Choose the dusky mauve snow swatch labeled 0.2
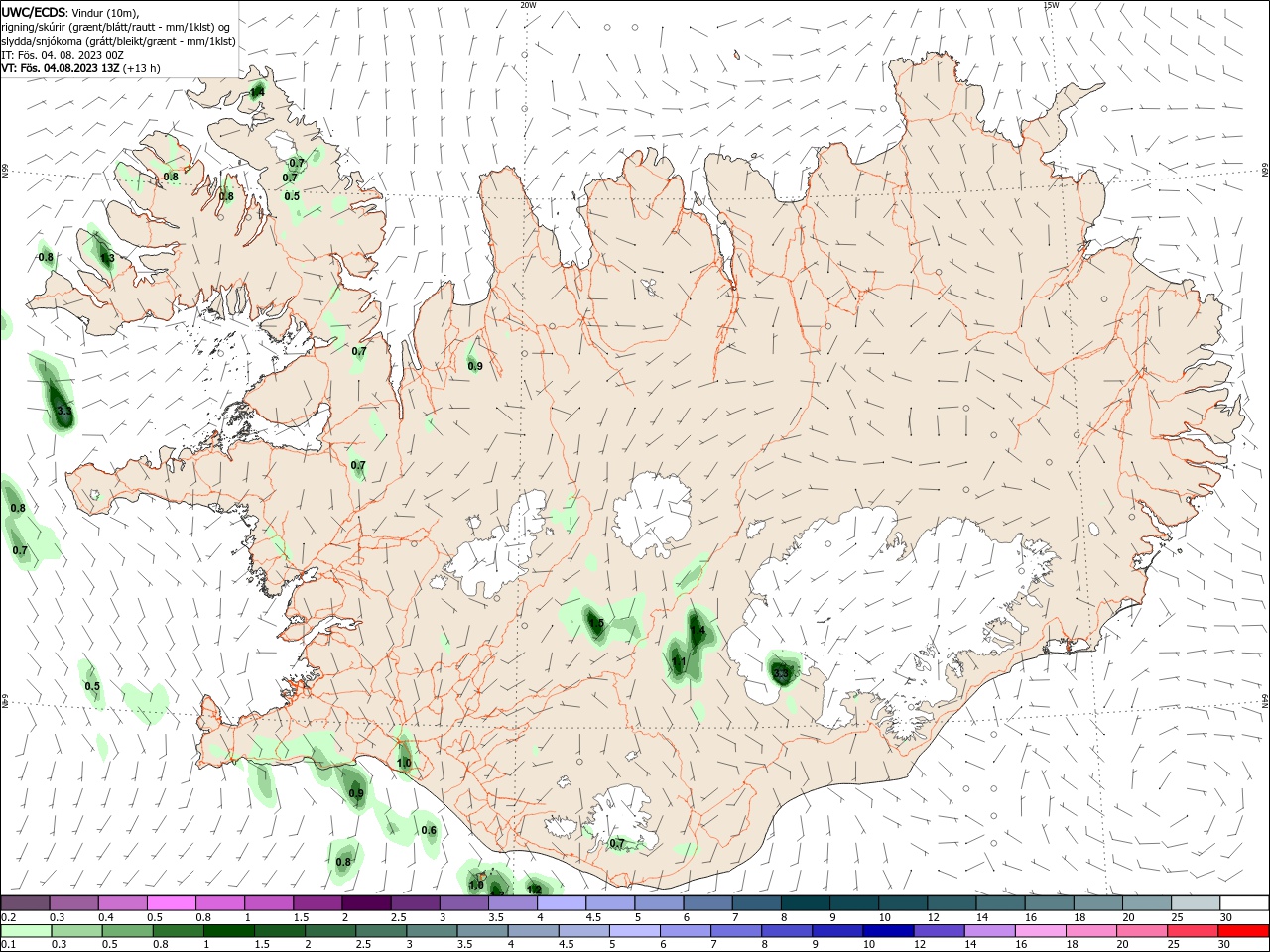Viewport: 1270px width, 952px height. point(26,903)
